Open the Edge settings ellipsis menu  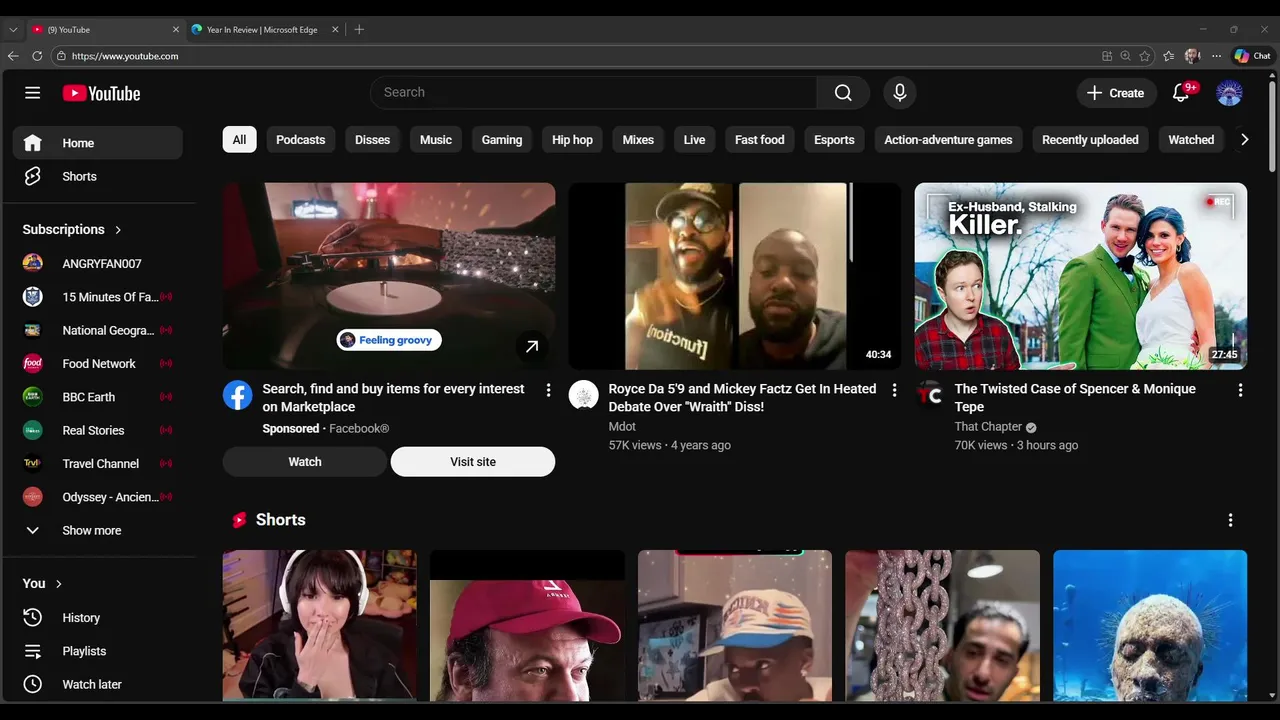tap(1216, 56)
